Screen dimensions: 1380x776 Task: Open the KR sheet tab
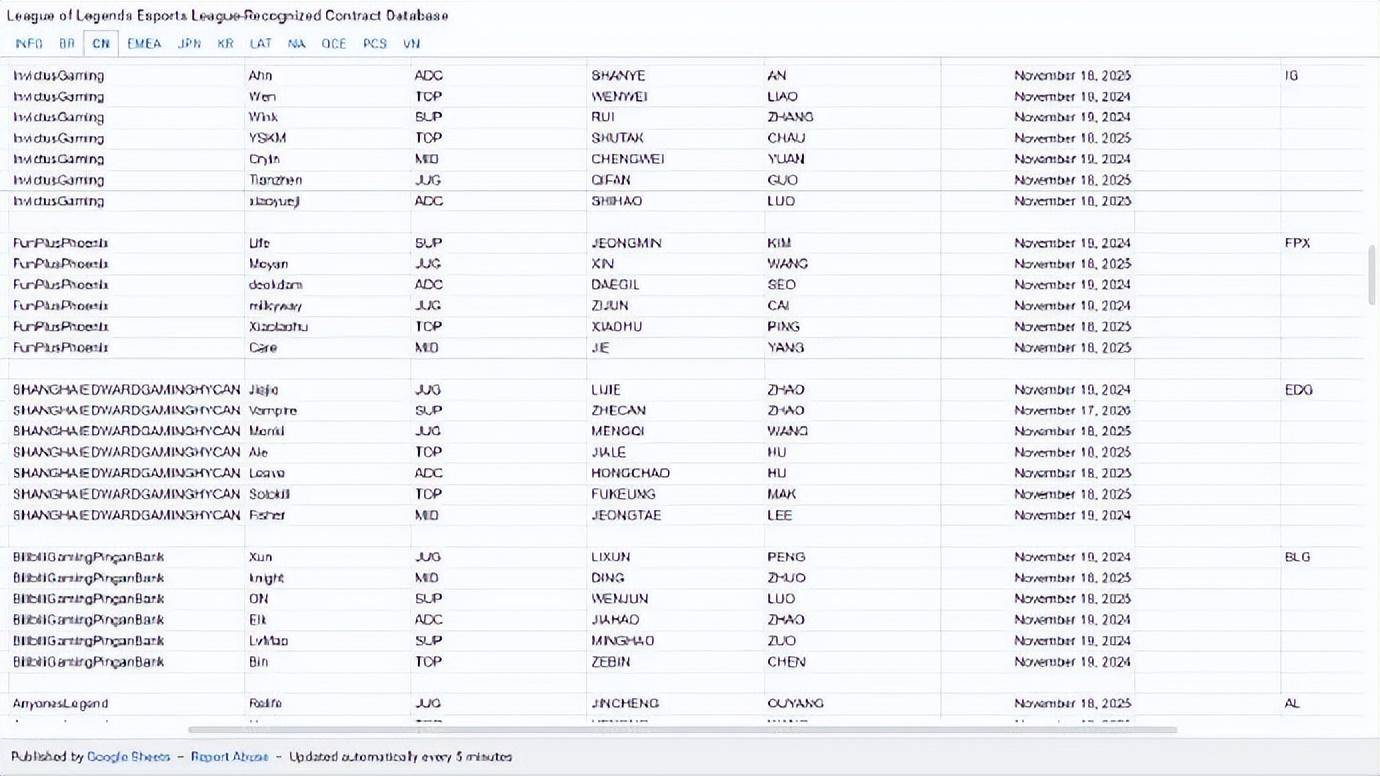pos(225,44)
